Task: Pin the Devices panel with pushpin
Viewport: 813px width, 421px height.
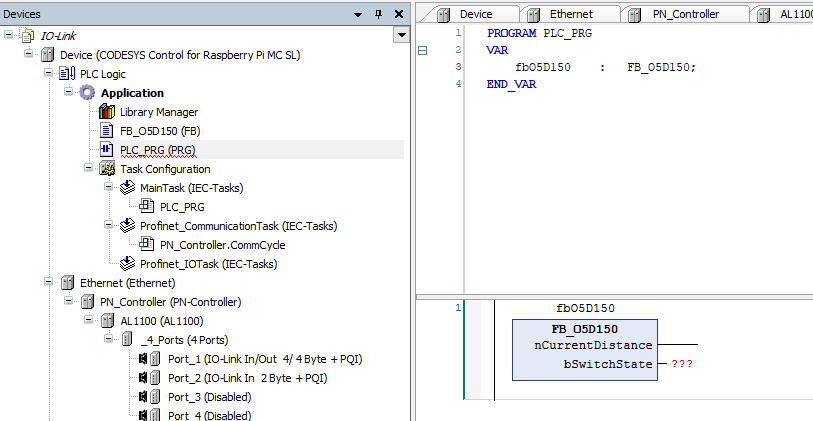Action: tap(378, 14)
